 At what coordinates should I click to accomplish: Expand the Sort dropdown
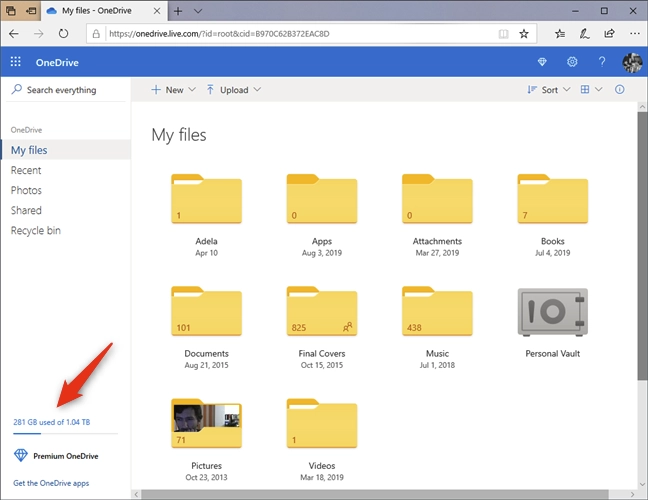point(566,89)
